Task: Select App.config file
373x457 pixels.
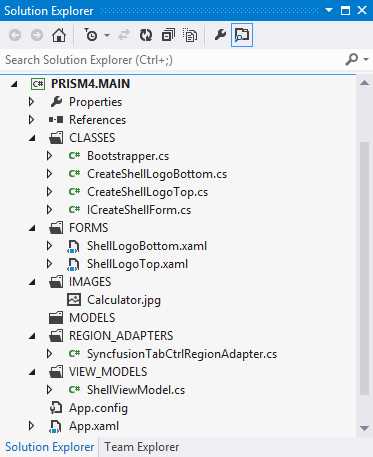Action: pyautogui.click(x=98, y=408)
